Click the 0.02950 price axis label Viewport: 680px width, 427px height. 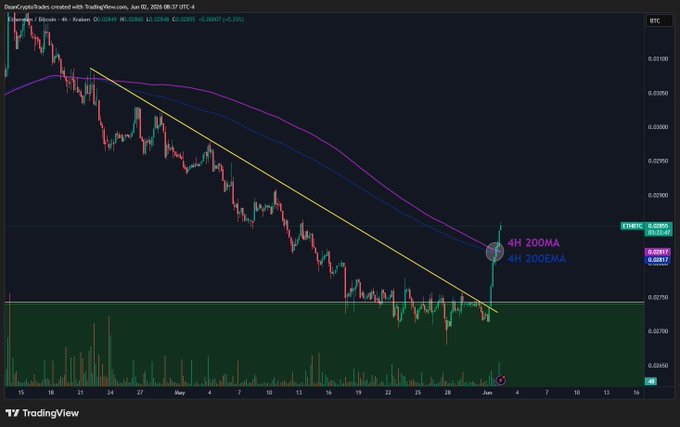pos(658,161)
